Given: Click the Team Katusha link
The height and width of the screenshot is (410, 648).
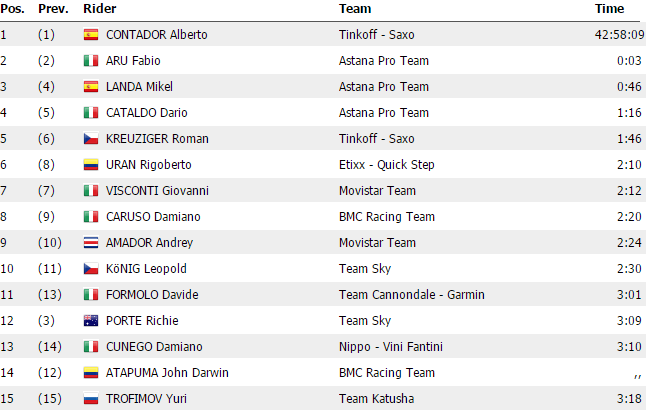Looking at the screenshot, I should point(370,399).
